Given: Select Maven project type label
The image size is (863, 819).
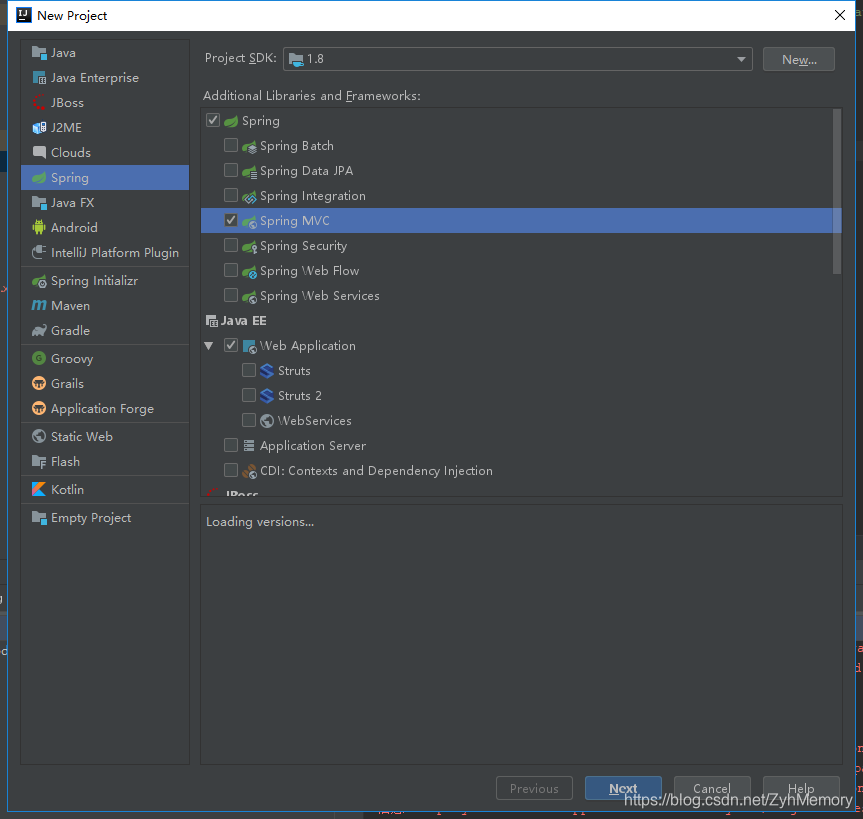Looking at the screenshot, I should [x=70, y=306].
